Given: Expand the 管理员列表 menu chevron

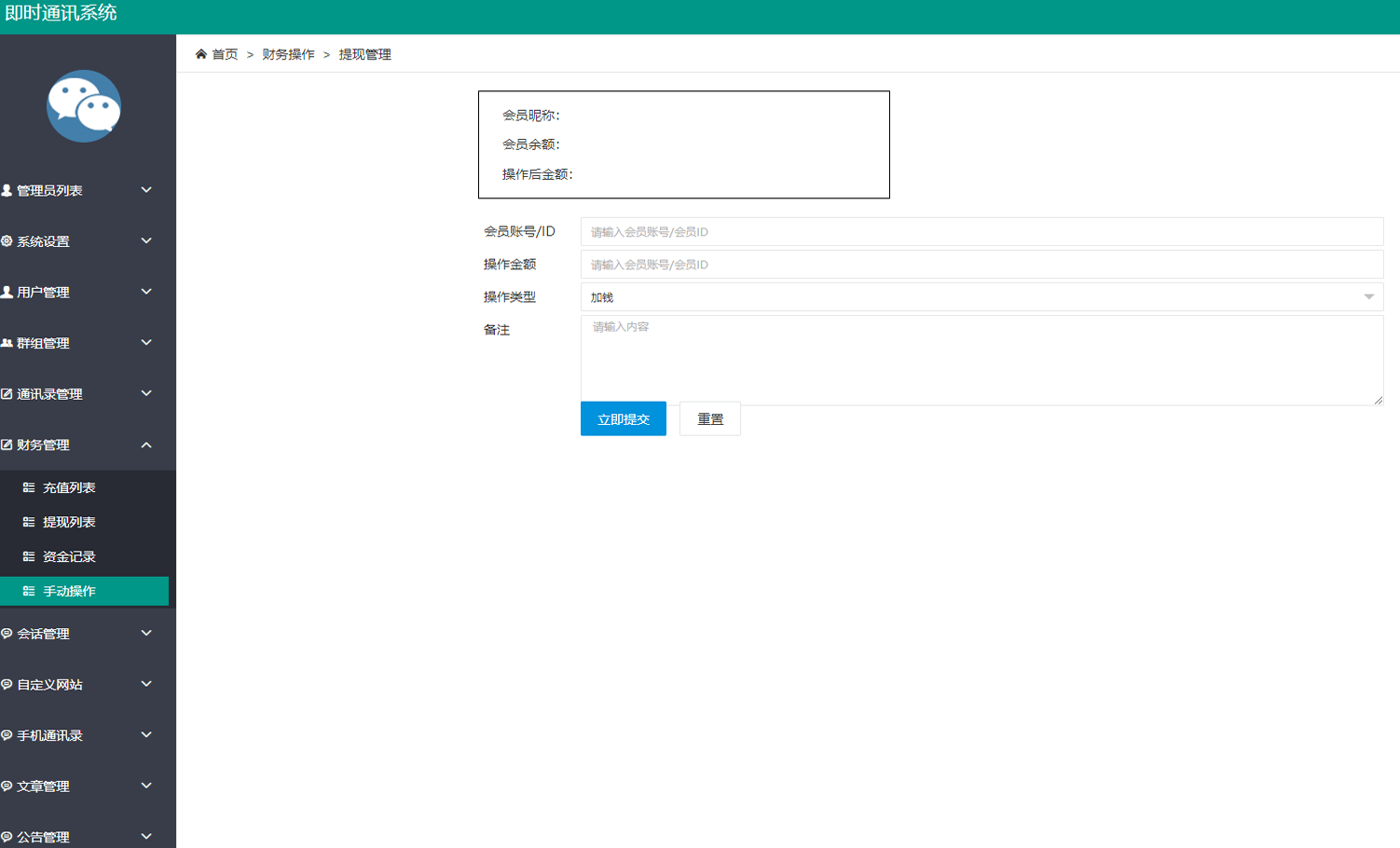Looking at the screenshot, I should (x=146, y=190).
